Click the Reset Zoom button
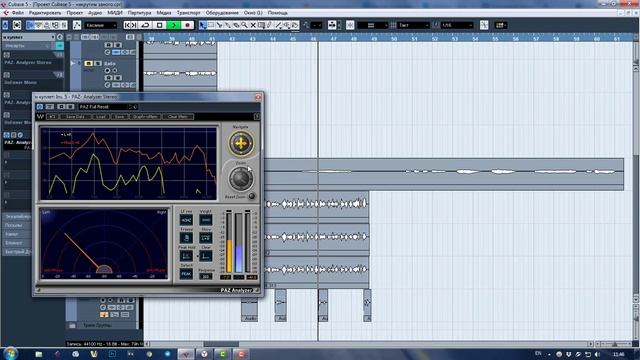 tap(252, 196)
